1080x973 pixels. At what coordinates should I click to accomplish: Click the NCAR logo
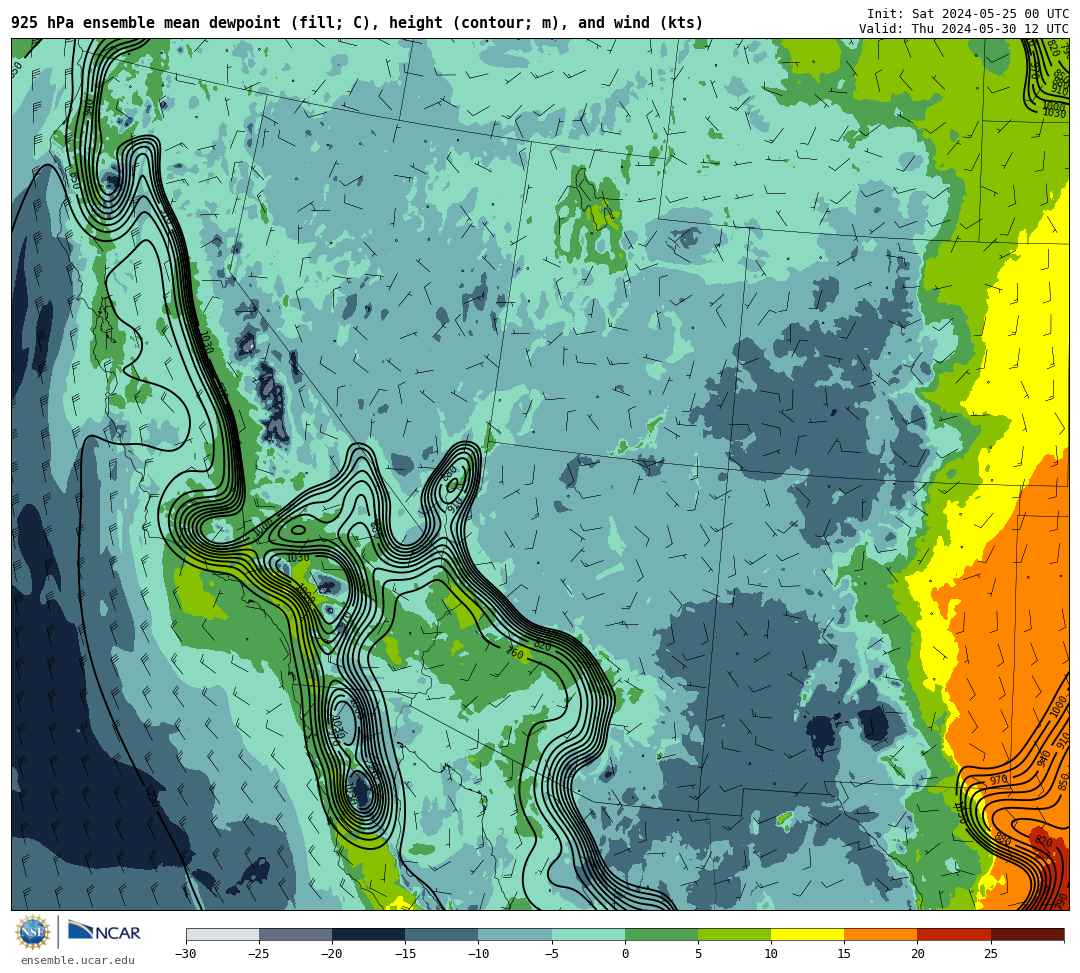coord(104,932)
